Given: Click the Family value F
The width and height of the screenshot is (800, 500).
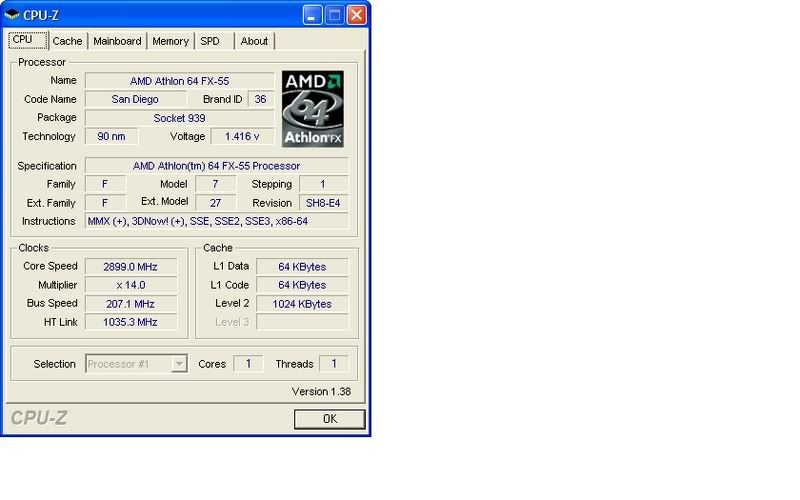Looking at the screenshot, I should (105, 184).
